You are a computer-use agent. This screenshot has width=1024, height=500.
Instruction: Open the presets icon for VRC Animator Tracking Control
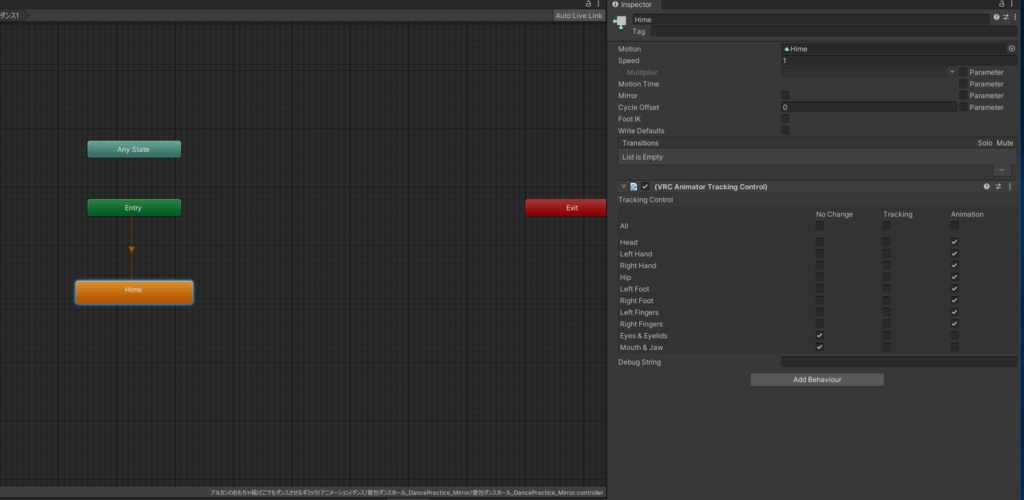(998, 187)
